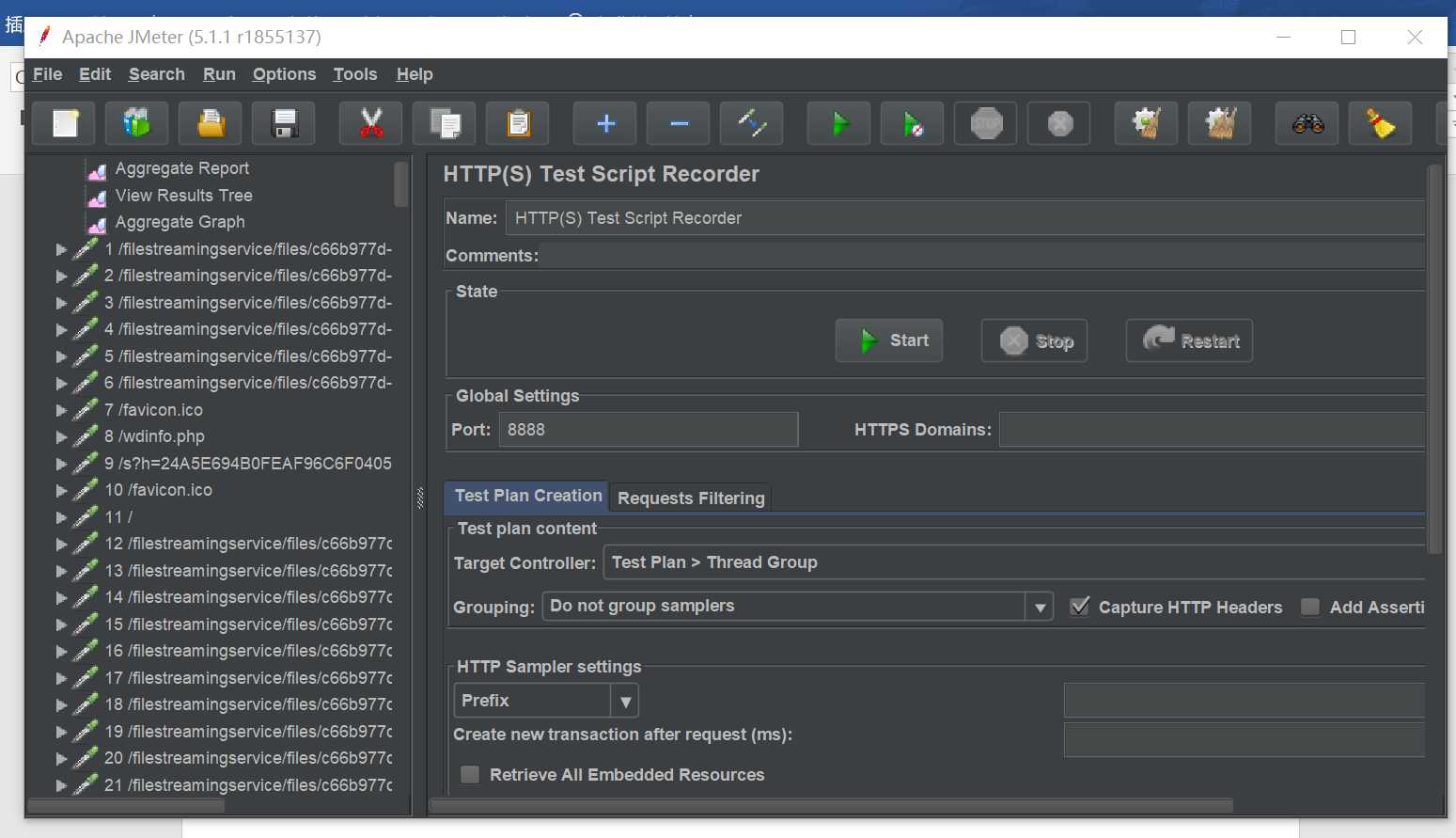
Task: Click the Cut scissors icon
Action: [371, 123]
